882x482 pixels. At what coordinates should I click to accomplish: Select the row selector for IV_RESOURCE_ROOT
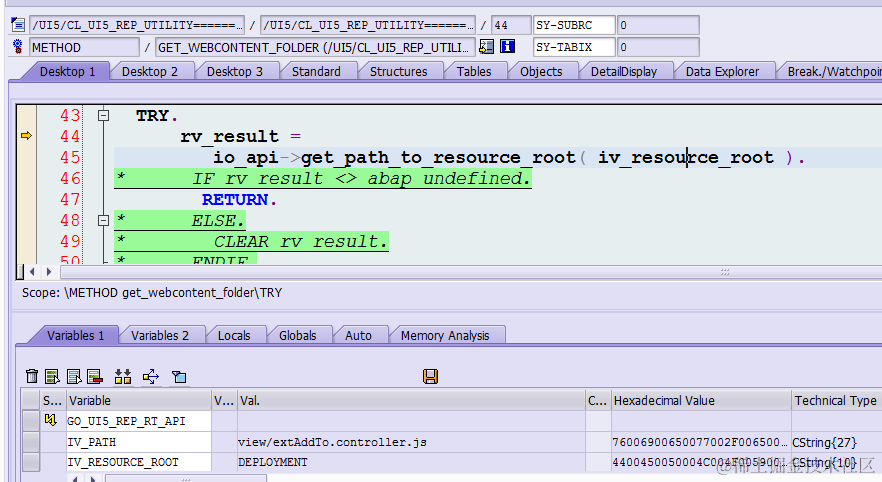coord(31,462)
